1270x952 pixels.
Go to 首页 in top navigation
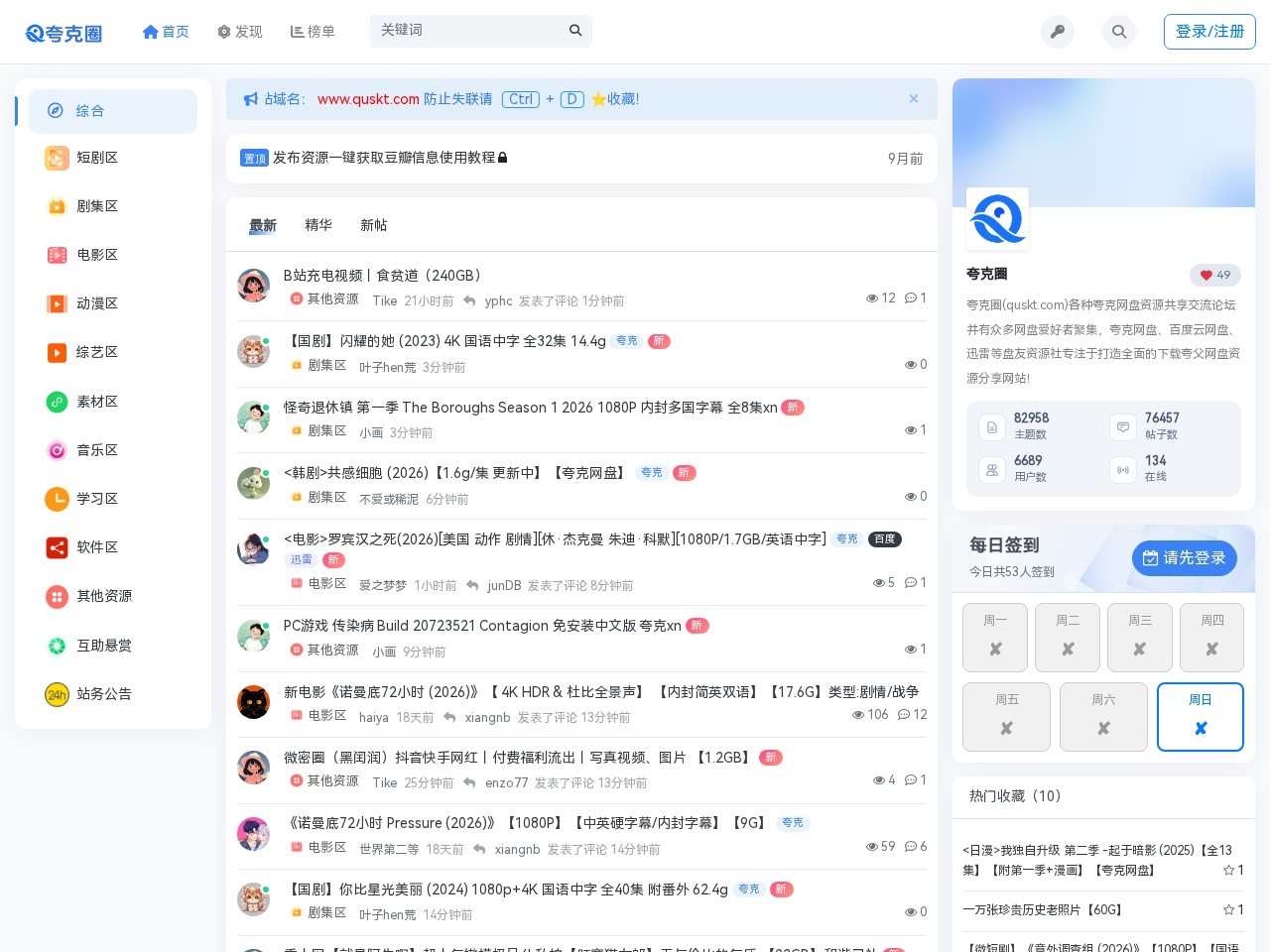(166, 32)
